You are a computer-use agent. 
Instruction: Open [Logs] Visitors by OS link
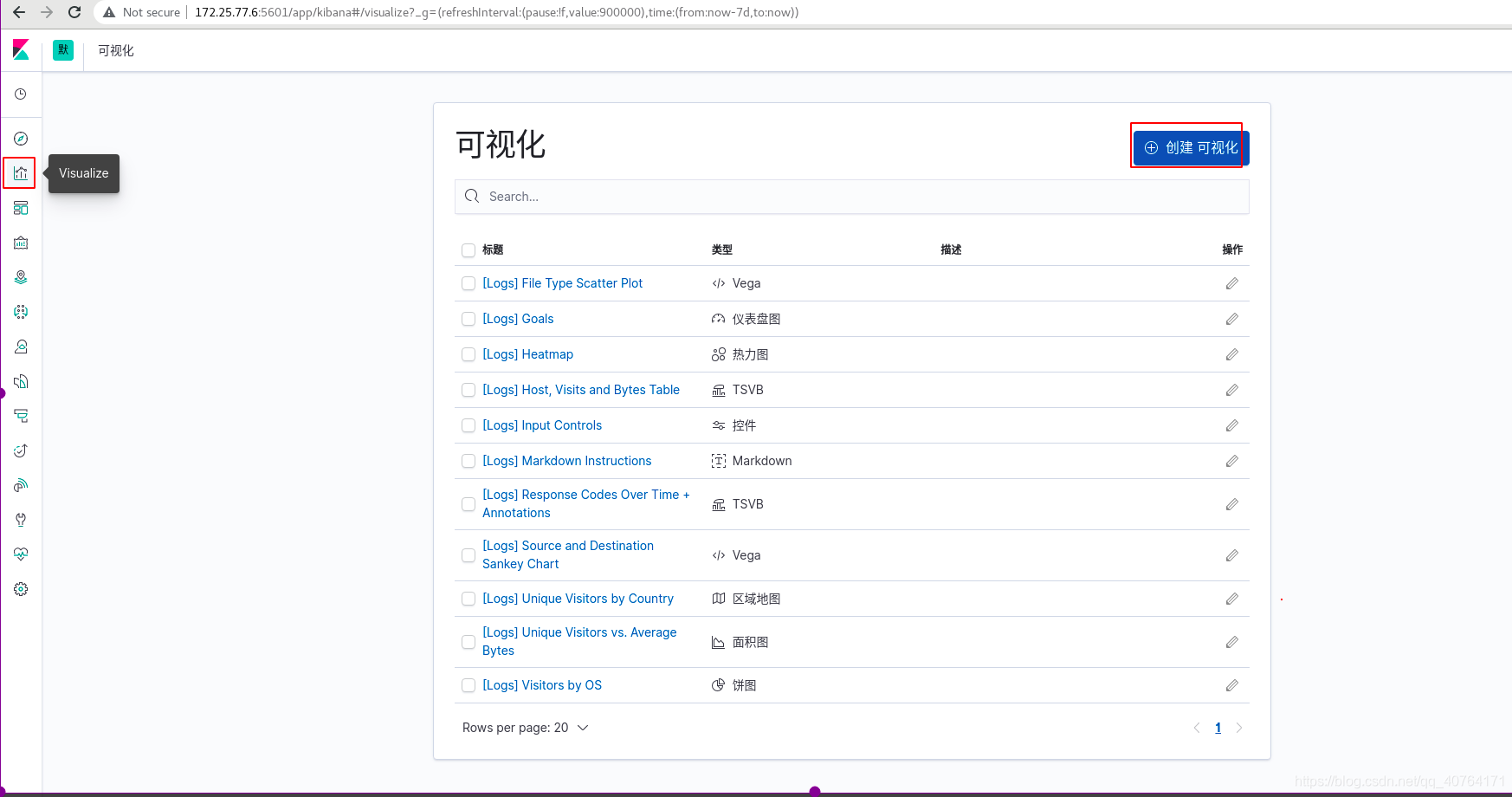coord(542,685)
